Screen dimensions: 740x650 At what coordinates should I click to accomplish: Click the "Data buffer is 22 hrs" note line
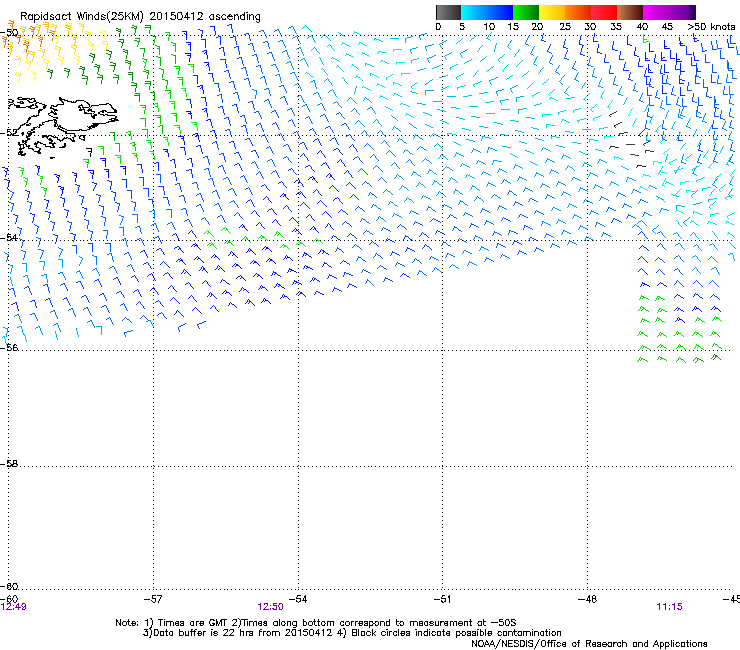[x=352, y=633]
